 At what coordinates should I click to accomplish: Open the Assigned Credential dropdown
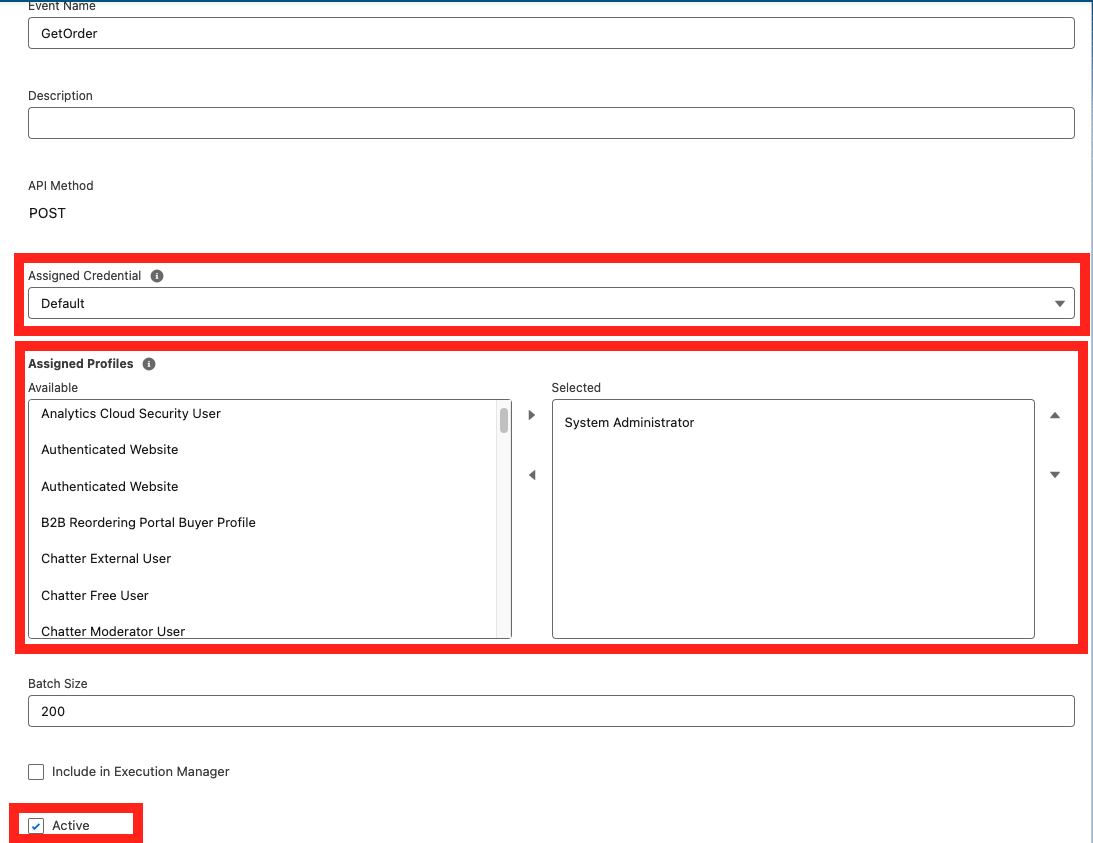tap(551, 303)
